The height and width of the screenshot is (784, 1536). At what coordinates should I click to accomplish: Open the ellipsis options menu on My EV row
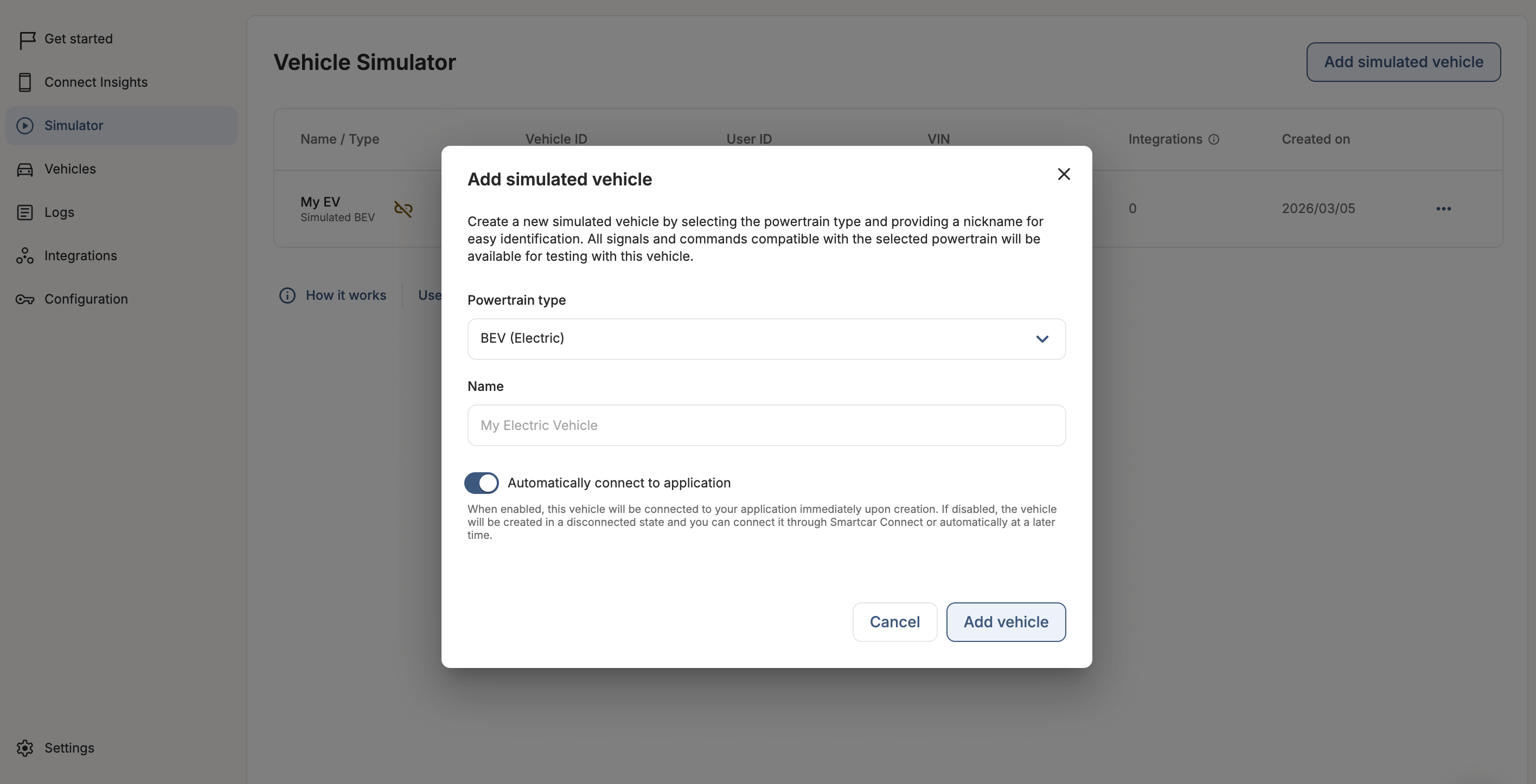click(1444, 208)
